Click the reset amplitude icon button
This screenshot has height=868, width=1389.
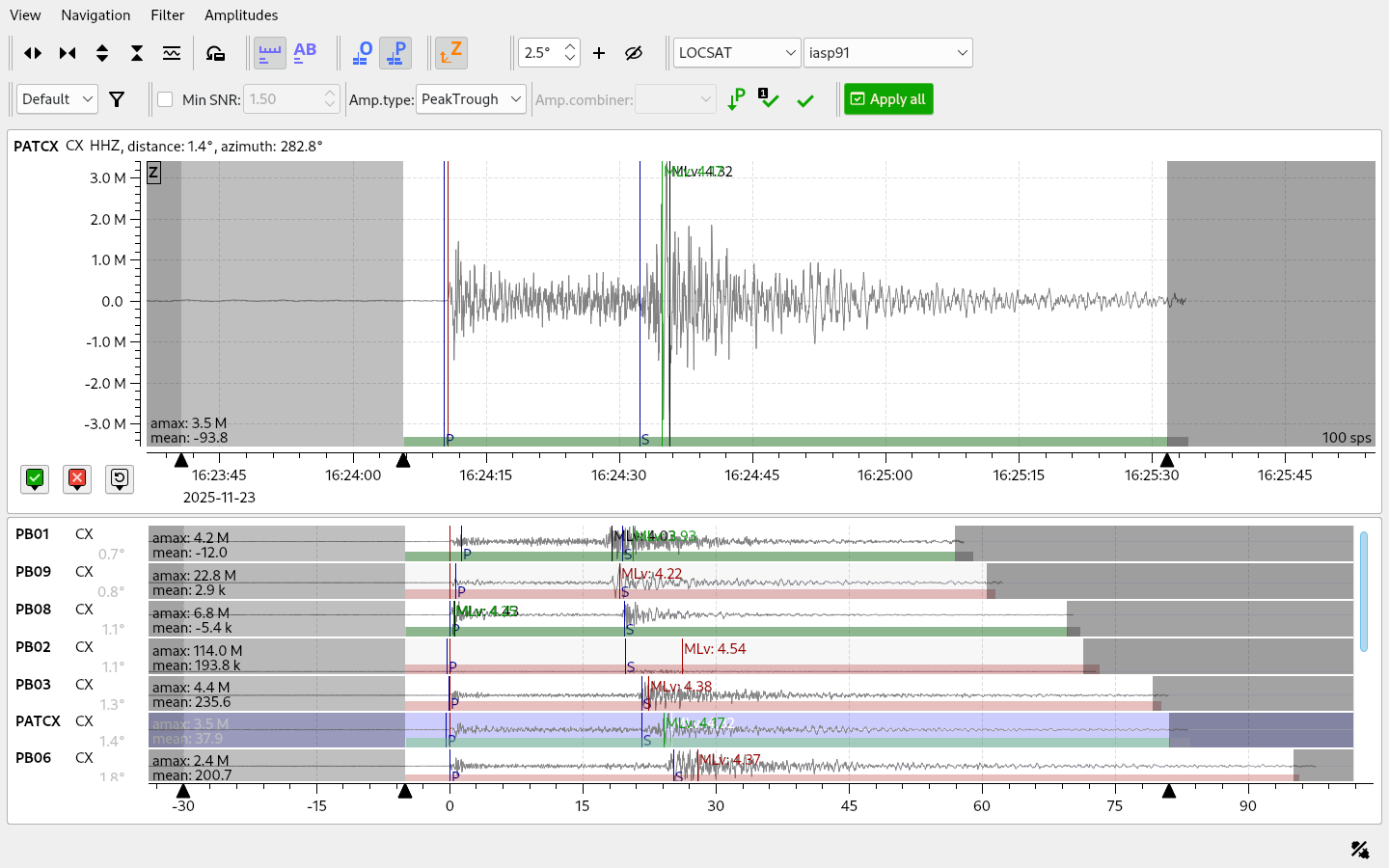coord(120,478)
